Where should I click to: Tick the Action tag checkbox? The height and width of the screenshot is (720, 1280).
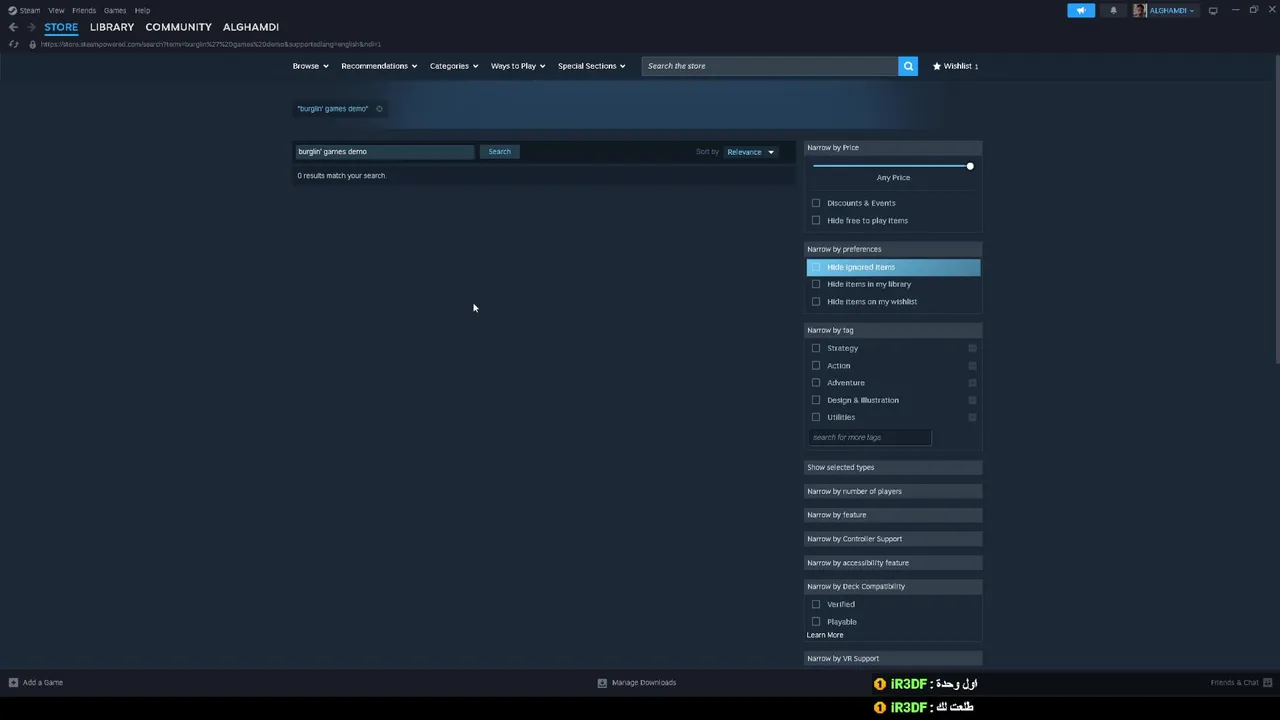coord(816,365)
